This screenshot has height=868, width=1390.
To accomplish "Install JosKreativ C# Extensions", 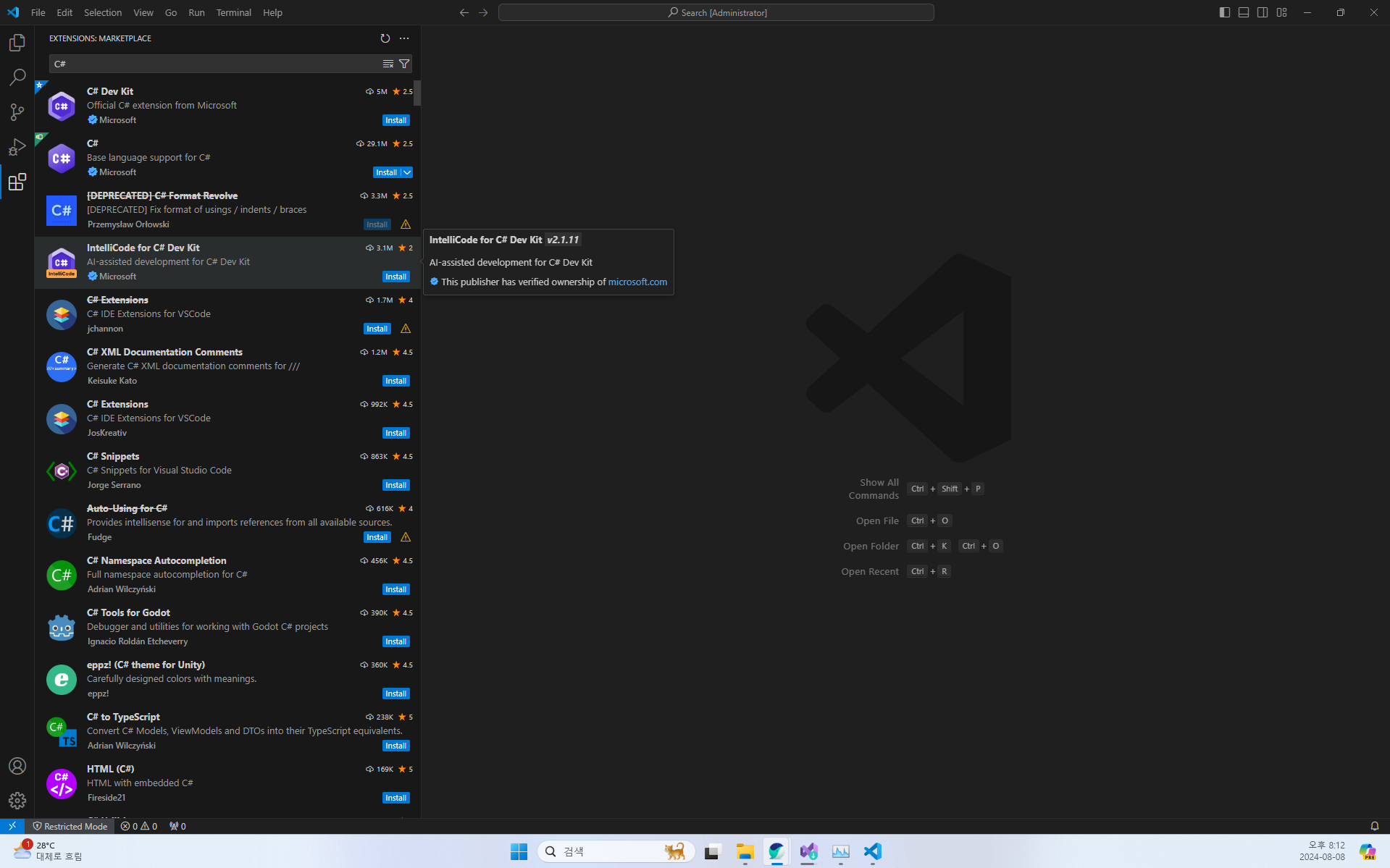I will click(396, 433).
